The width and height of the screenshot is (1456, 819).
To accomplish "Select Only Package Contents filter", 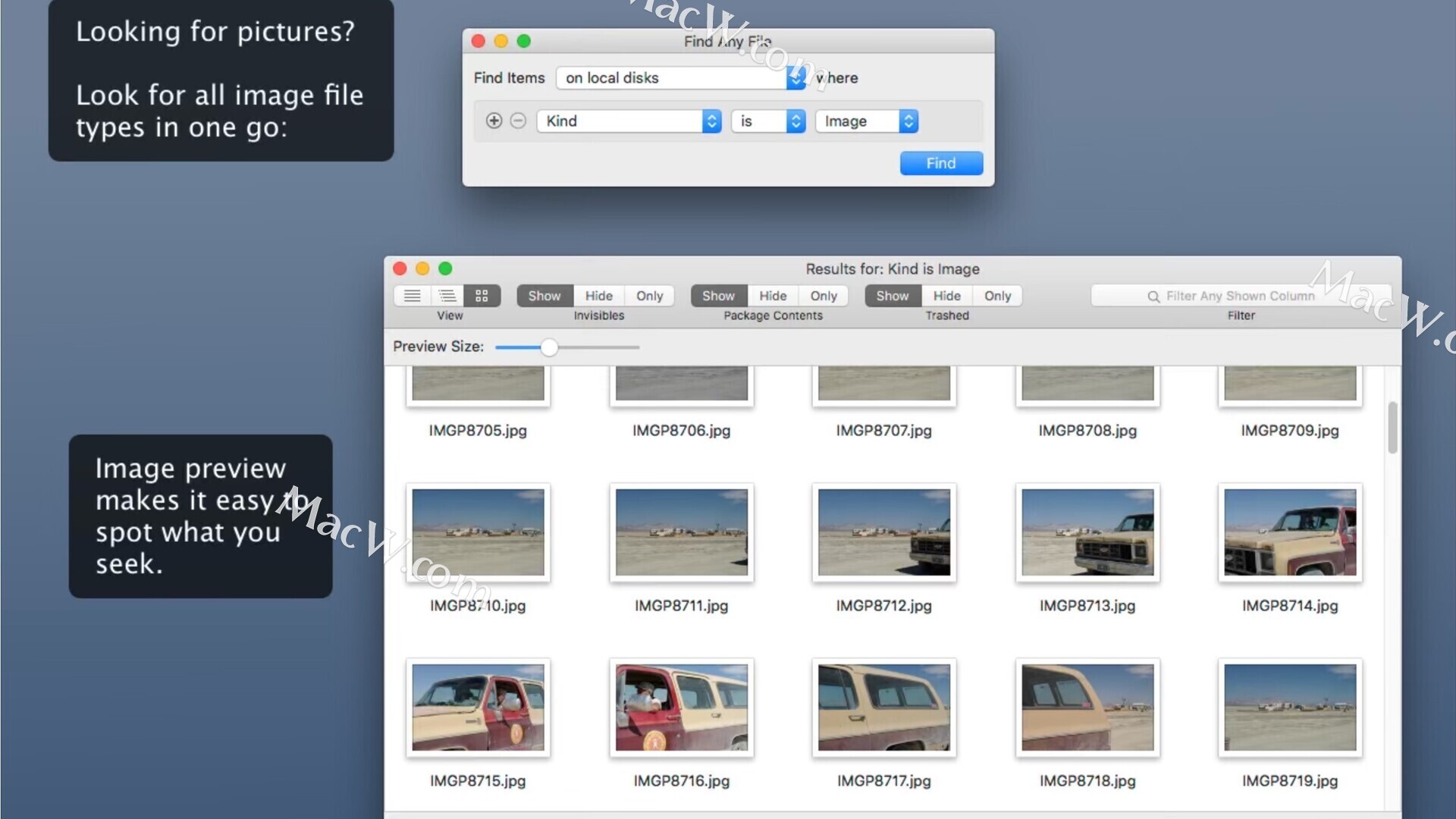I will 823,296.
